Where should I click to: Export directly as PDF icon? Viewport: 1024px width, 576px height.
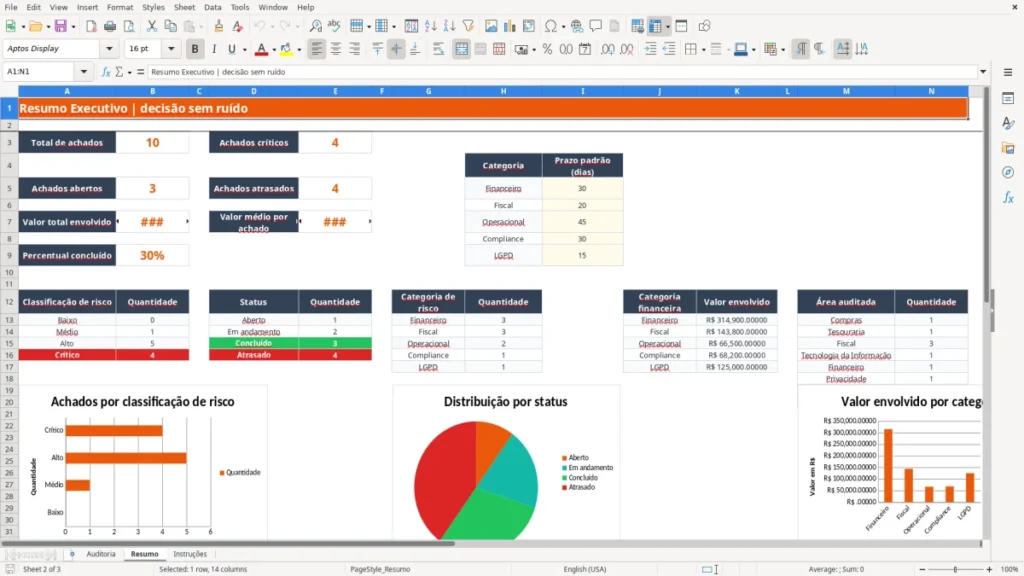[x=91, y=26]
